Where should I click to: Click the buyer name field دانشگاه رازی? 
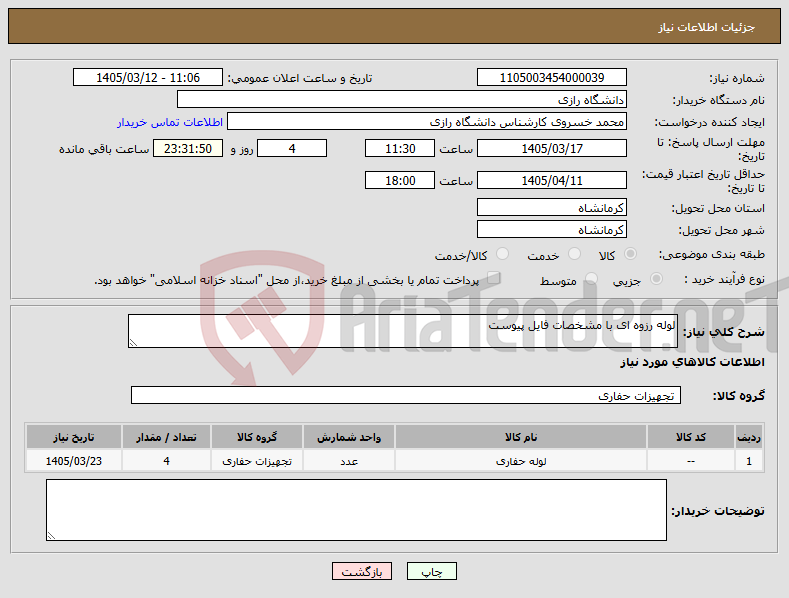click(402, 99)
